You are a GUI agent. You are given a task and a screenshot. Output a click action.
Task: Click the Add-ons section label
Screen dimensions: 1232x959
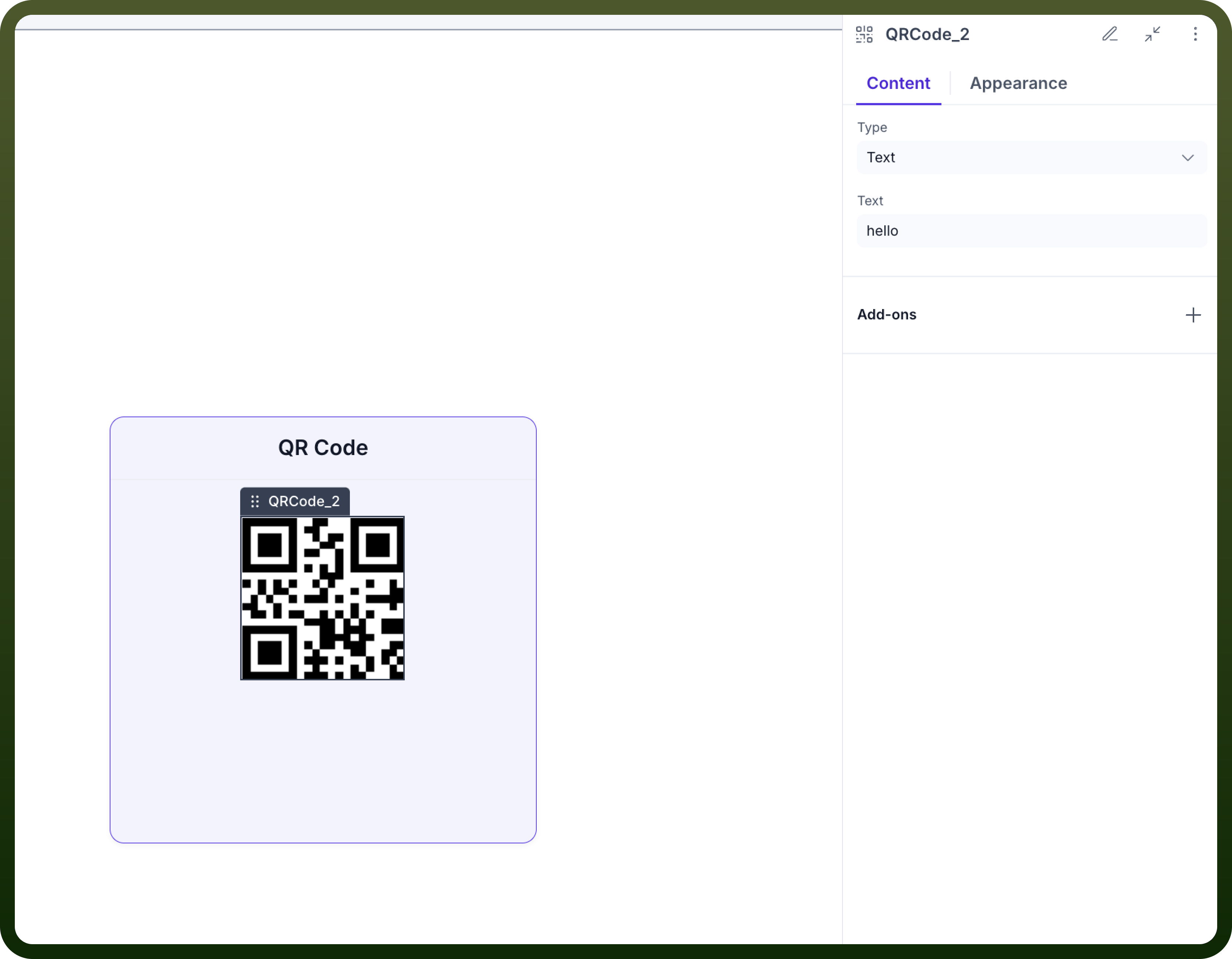887,315
